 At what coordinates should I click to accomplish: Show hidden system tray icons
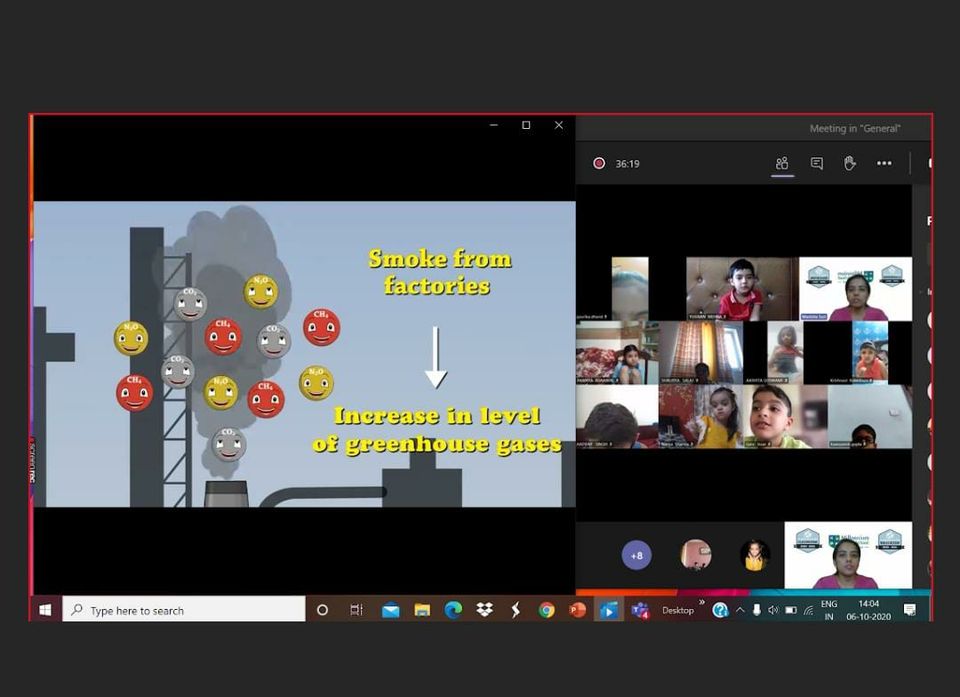(740, 610)
